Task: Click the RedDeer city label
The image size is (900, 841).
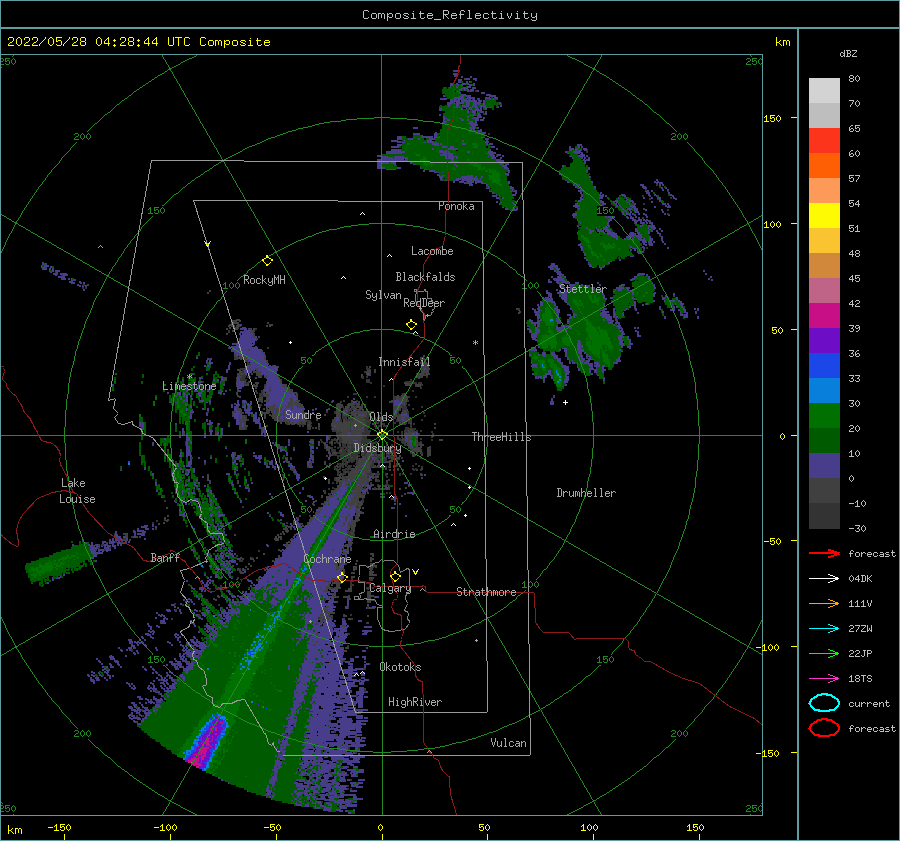Action: tap(424, 303)
